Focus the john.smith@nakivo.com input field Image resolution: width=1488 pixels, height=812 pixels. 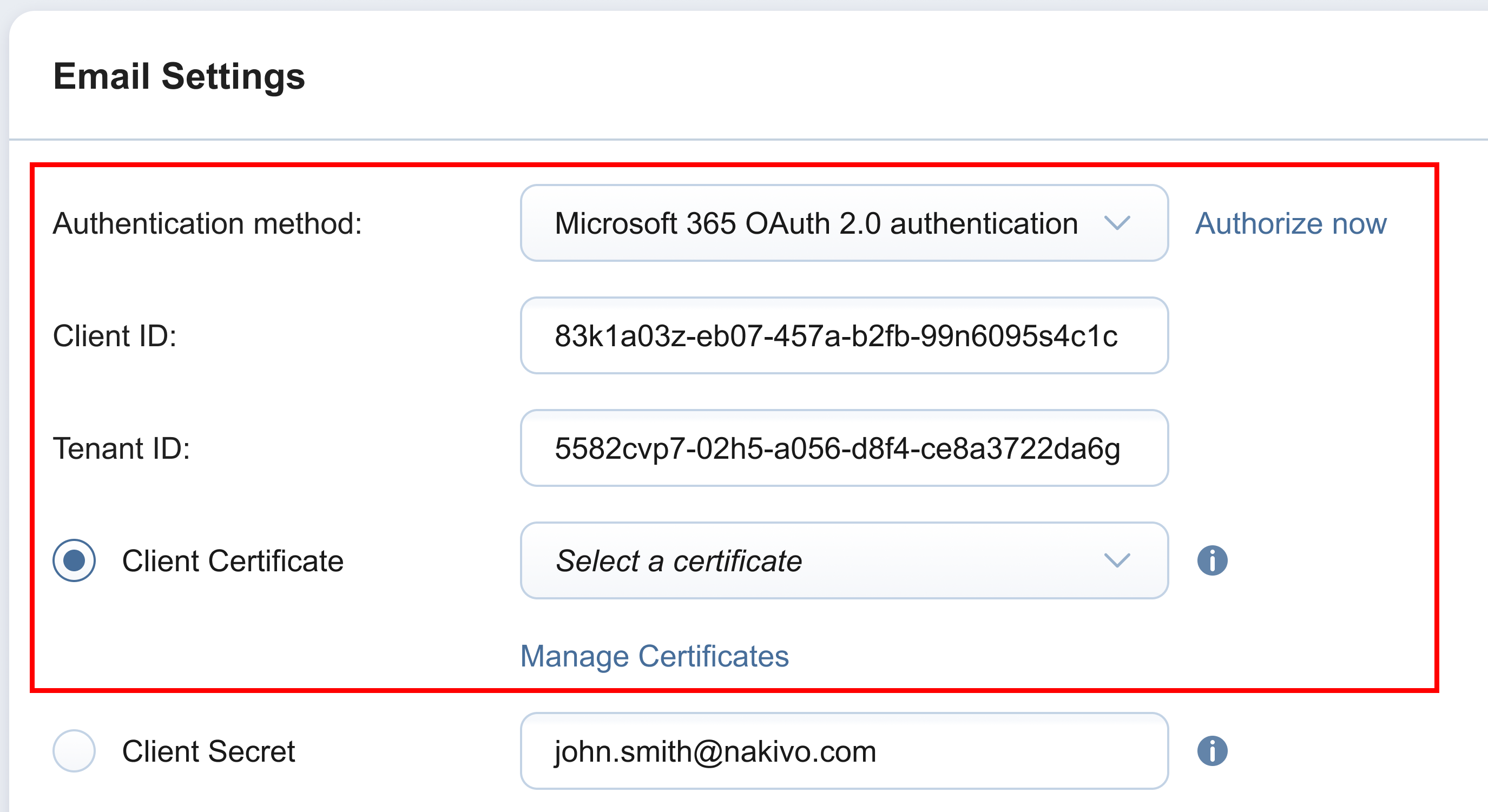pos(844,751)
